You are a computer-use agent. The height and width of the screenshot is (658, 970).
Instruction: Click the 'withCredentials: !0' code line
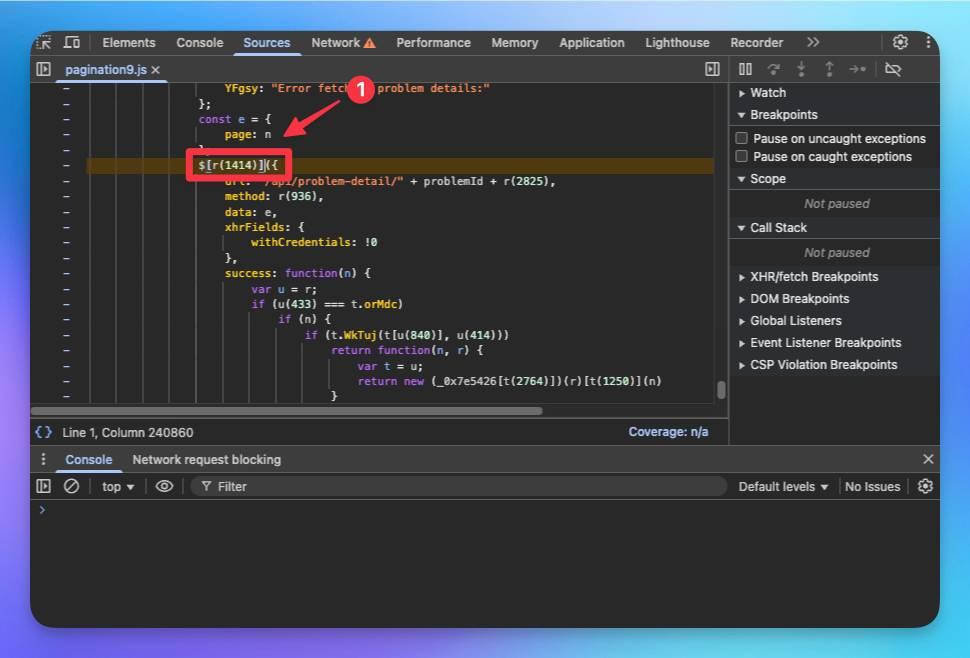click(314, 242)
